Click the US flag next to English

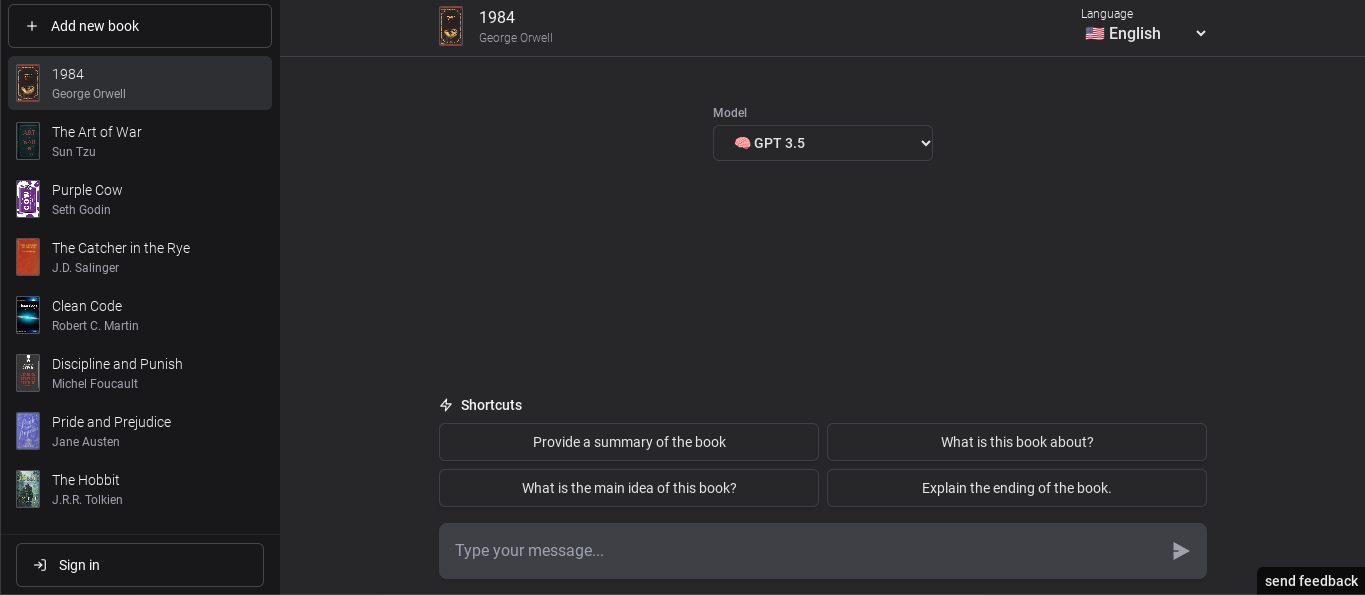(x=1094, y=33)
